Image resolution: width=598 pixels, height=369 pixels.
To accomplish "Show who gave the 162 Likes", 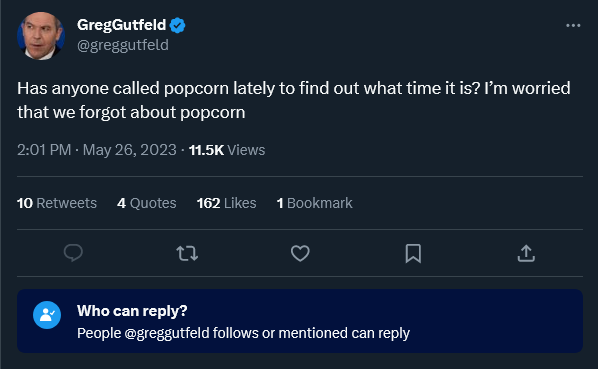I will [227, 203].
